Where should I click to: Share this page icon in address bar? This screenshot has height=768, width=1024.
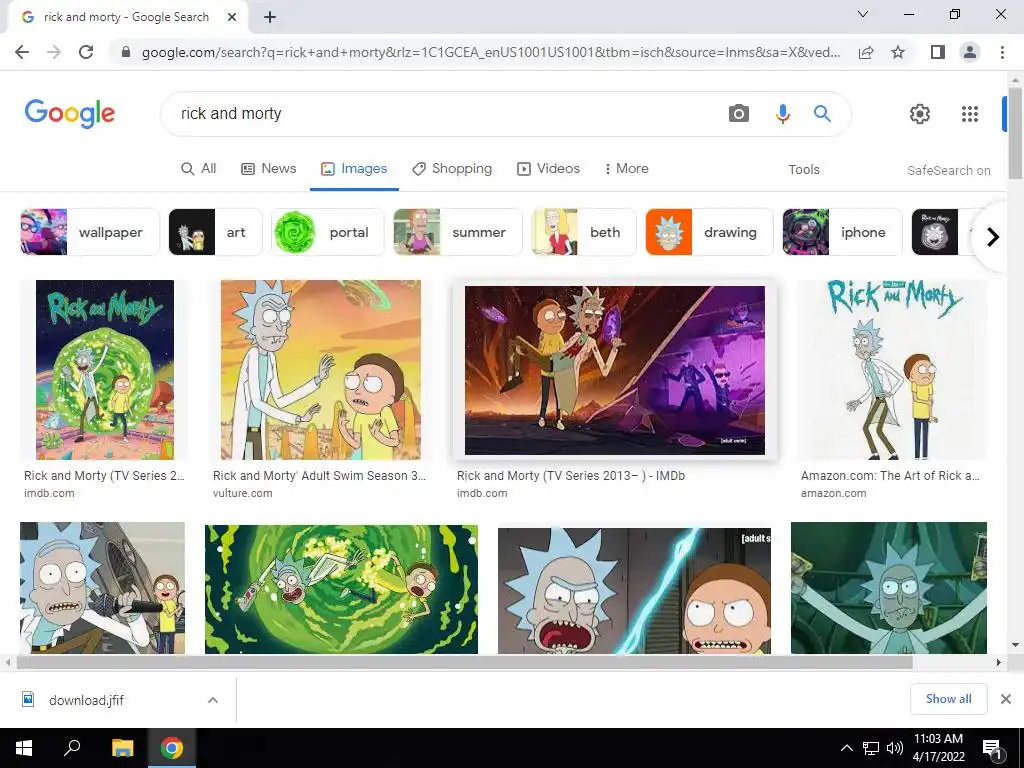866,52
